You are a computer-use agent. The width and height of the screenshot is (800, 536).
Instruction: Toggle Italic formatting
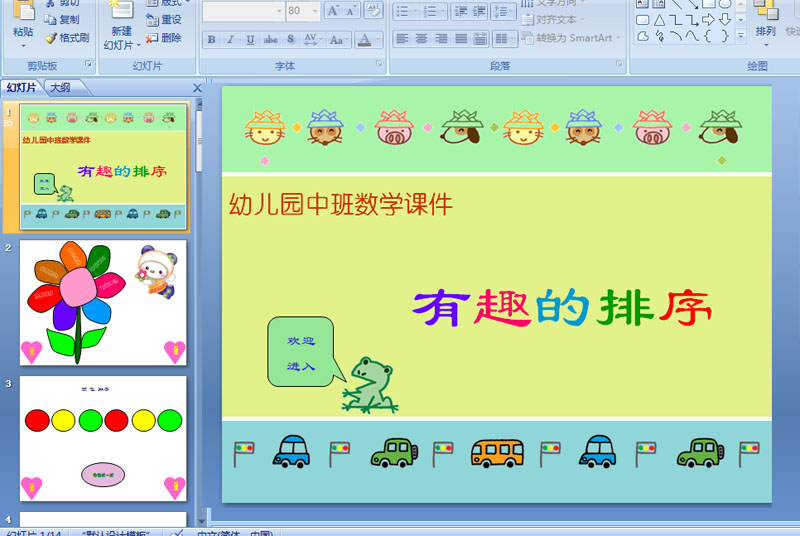tap(231, 39)
